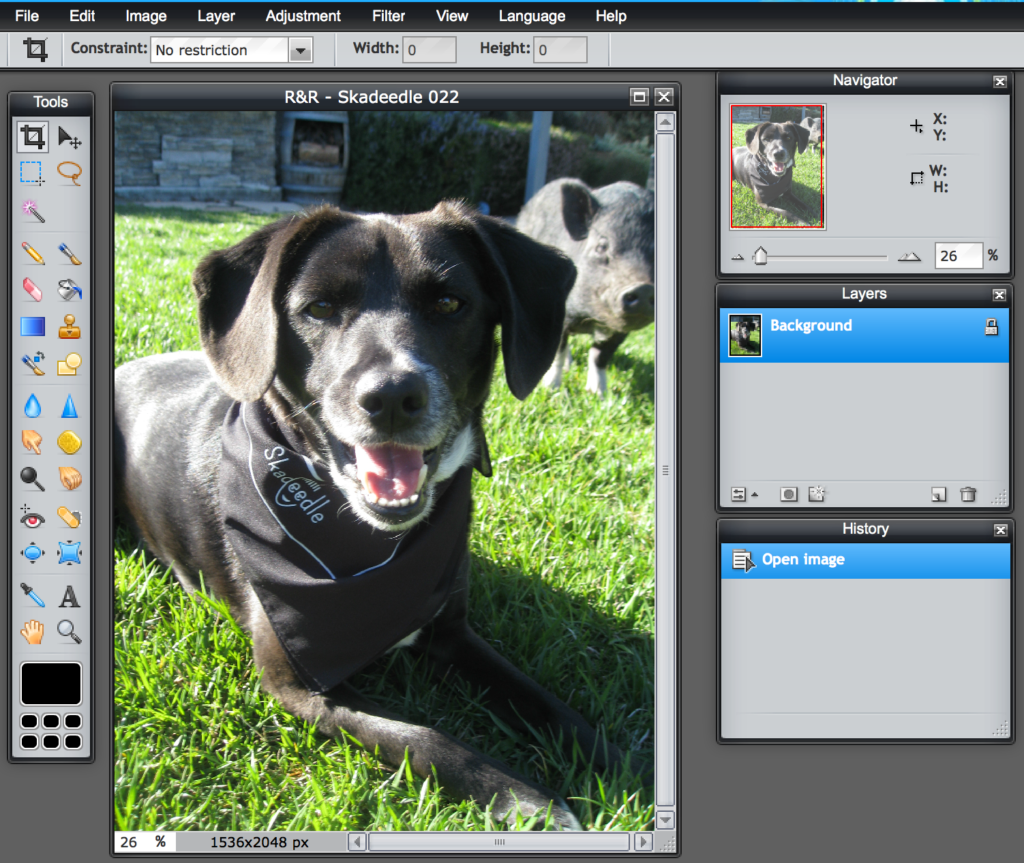
Task: Select the Background layer
Action: click(810, 325)
